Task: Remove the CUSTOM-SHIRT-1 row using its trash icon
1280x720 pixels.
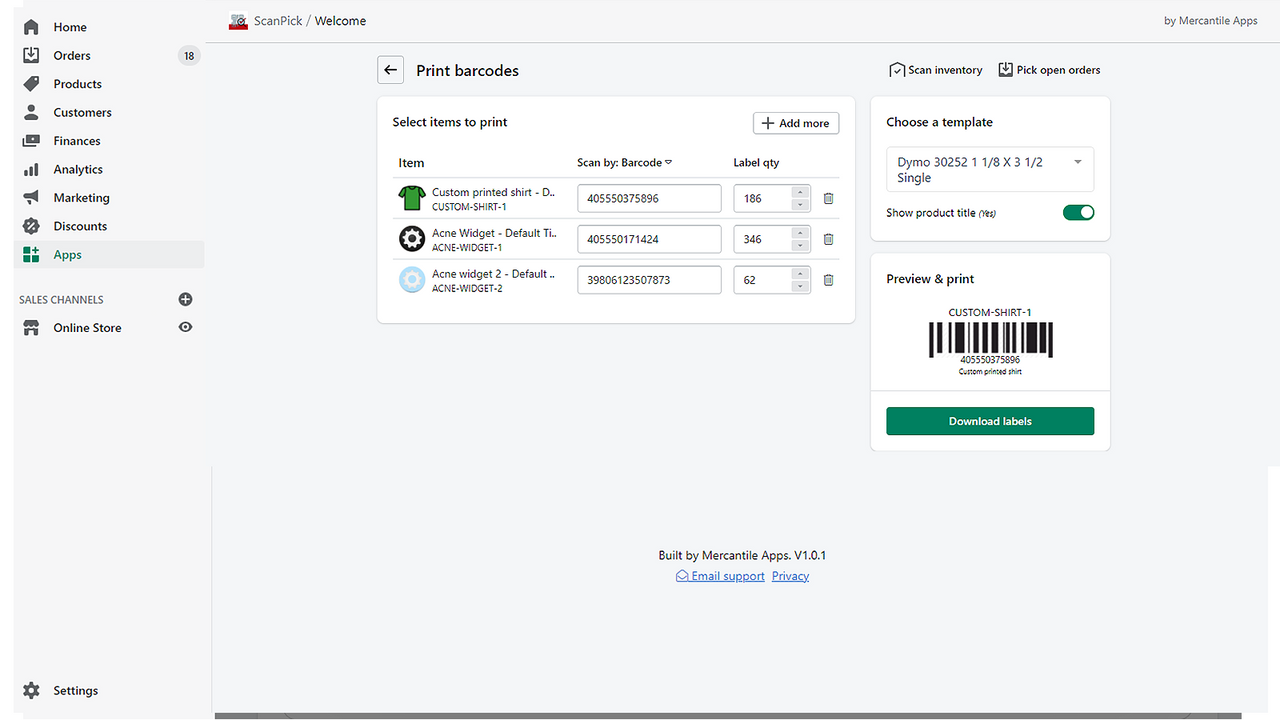Action: pos(828,198)
